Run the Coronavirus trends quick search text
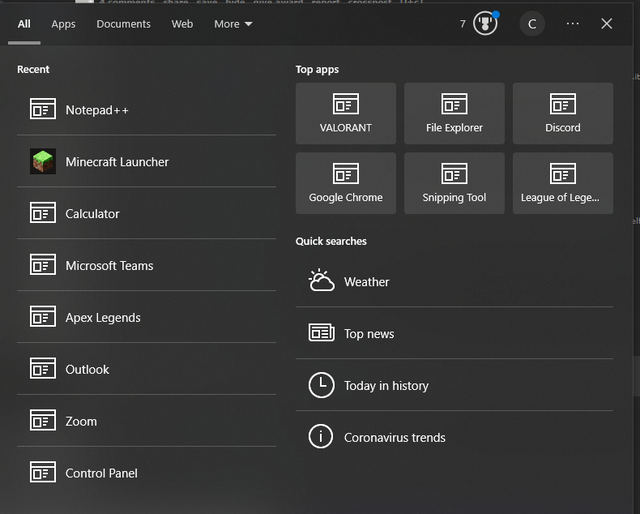 pos(395,438)
